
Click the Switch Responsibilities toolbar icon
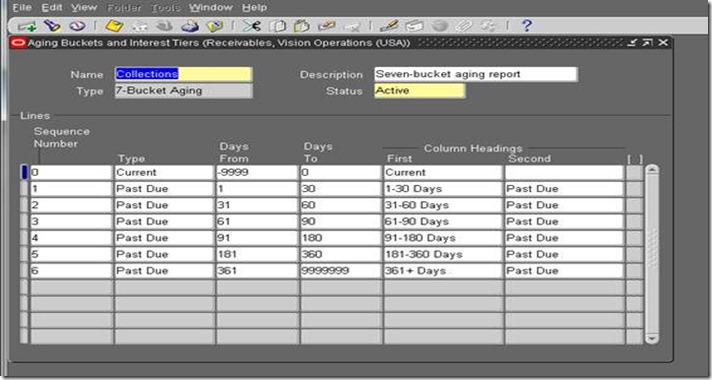pyautogui.click(x=165, y=26)
